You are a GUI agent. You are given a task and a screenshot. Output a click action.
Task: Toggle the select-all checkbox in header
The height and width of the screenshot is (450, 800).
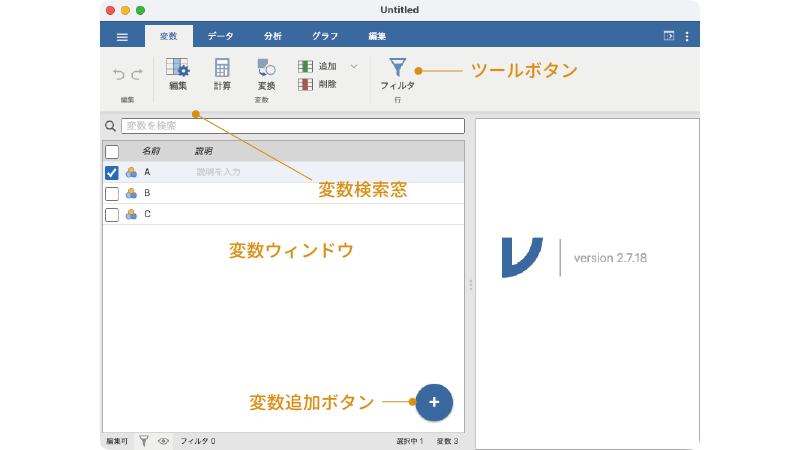click(x=112, y=152)
